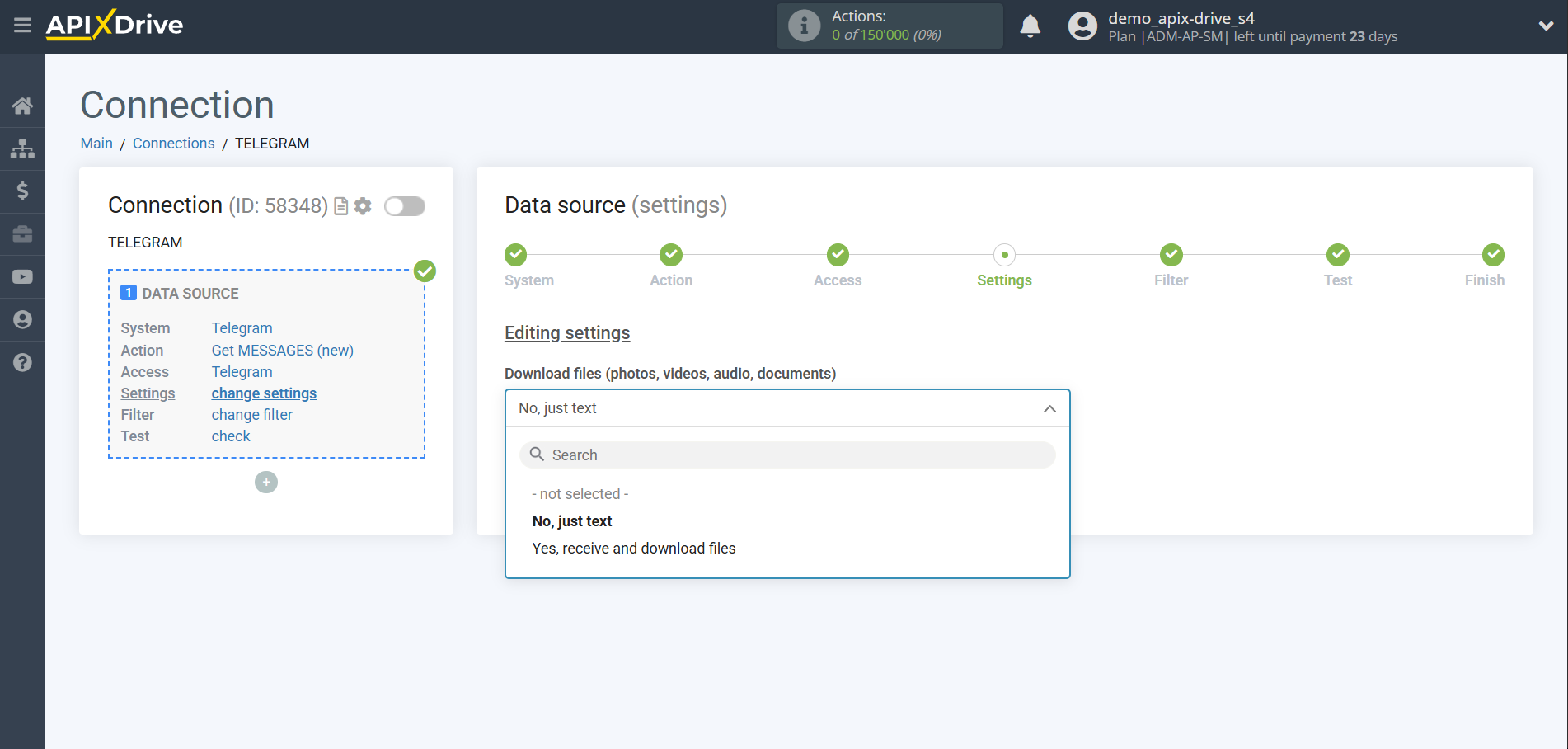Toggle the connection enable switch

404,206
